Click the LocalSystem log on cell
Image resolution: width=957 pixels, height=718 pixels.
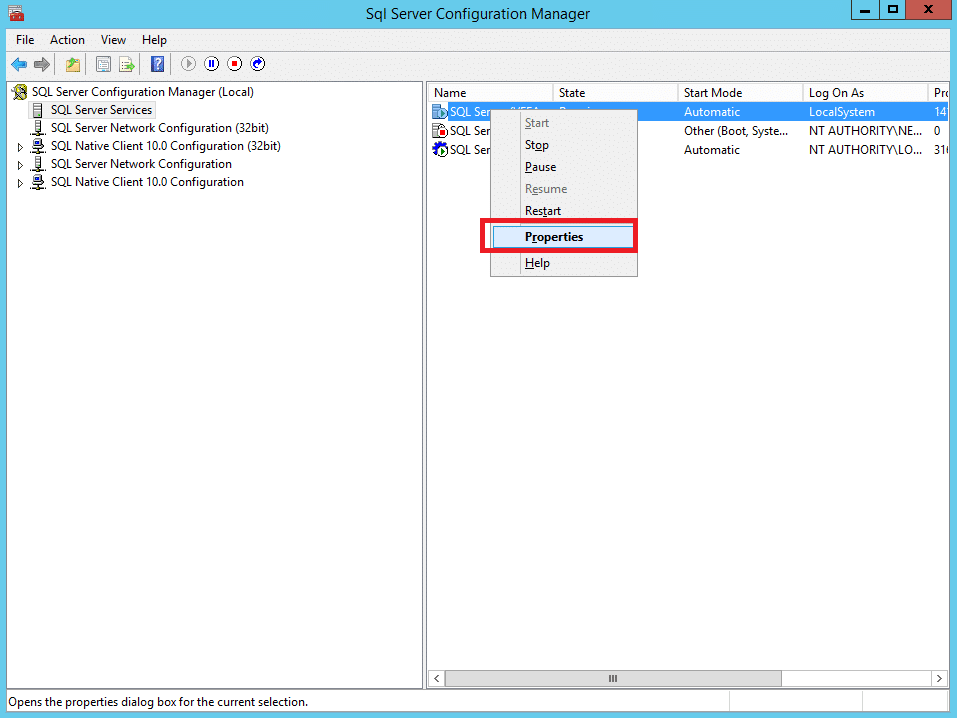coord(842,112)
